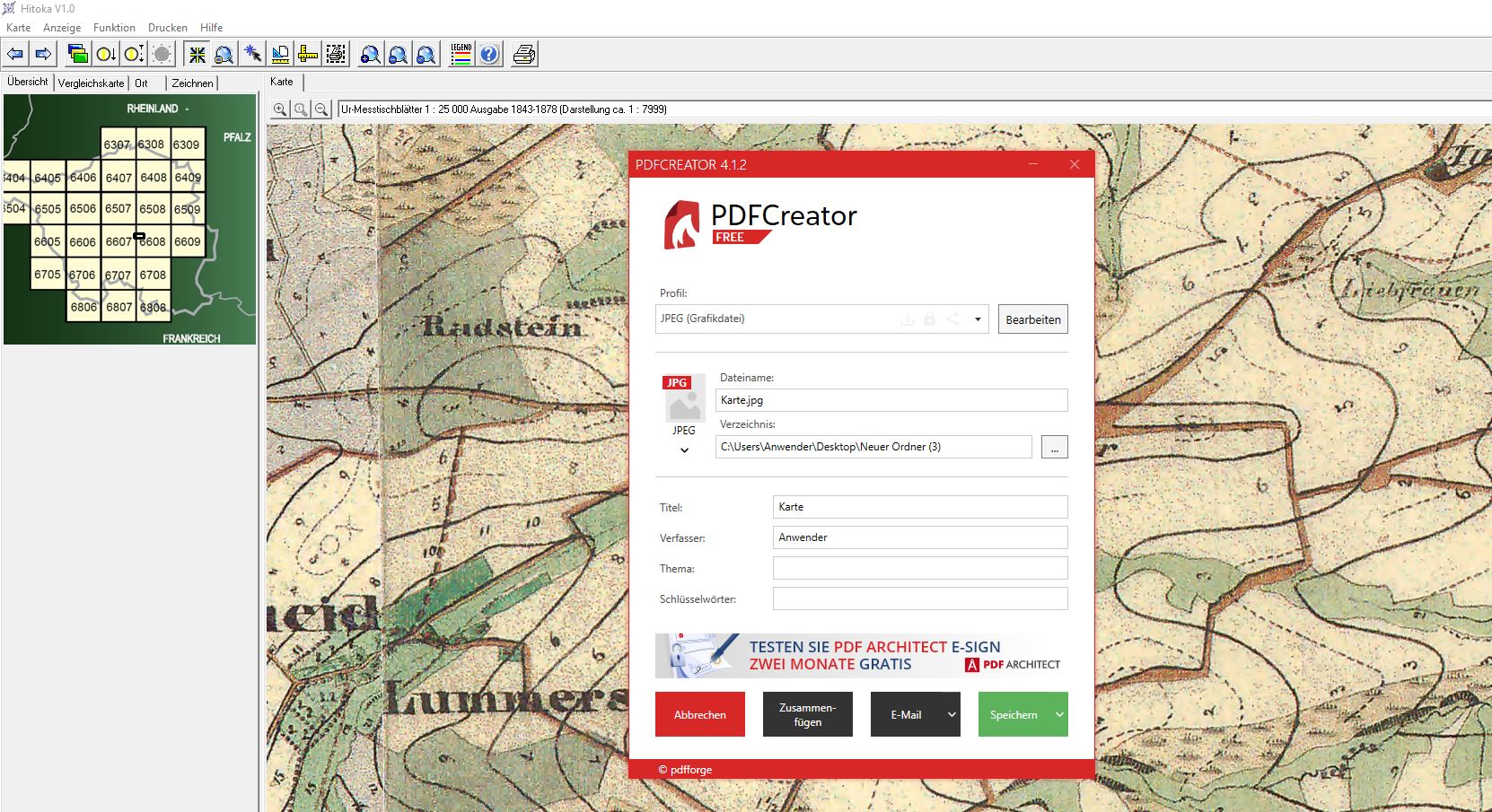Click the blue forward arrow icon

(x=43, y=55)
